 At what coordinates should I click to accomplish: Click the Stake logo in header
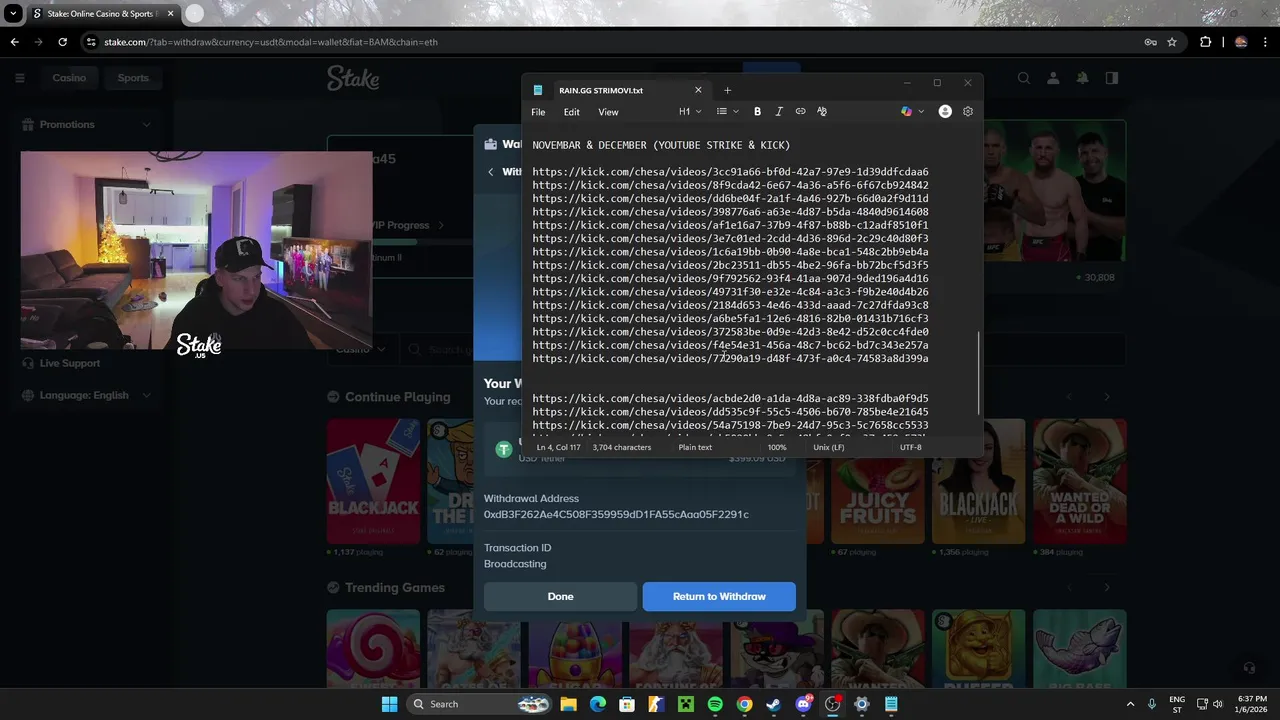coord(353,78)
